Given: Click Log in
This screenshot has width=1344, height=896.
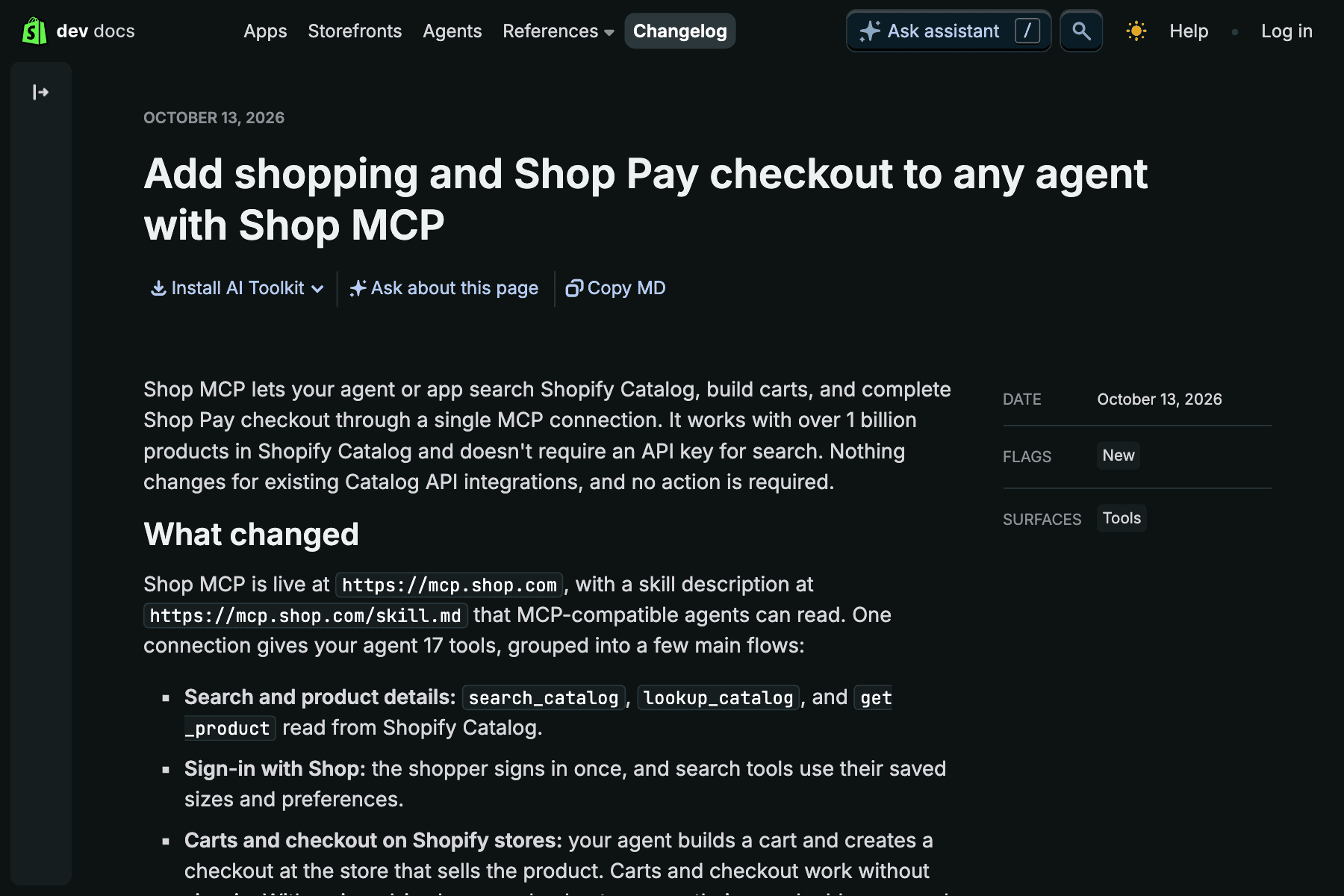Looking at the screenshot, I should (1287, 31).
